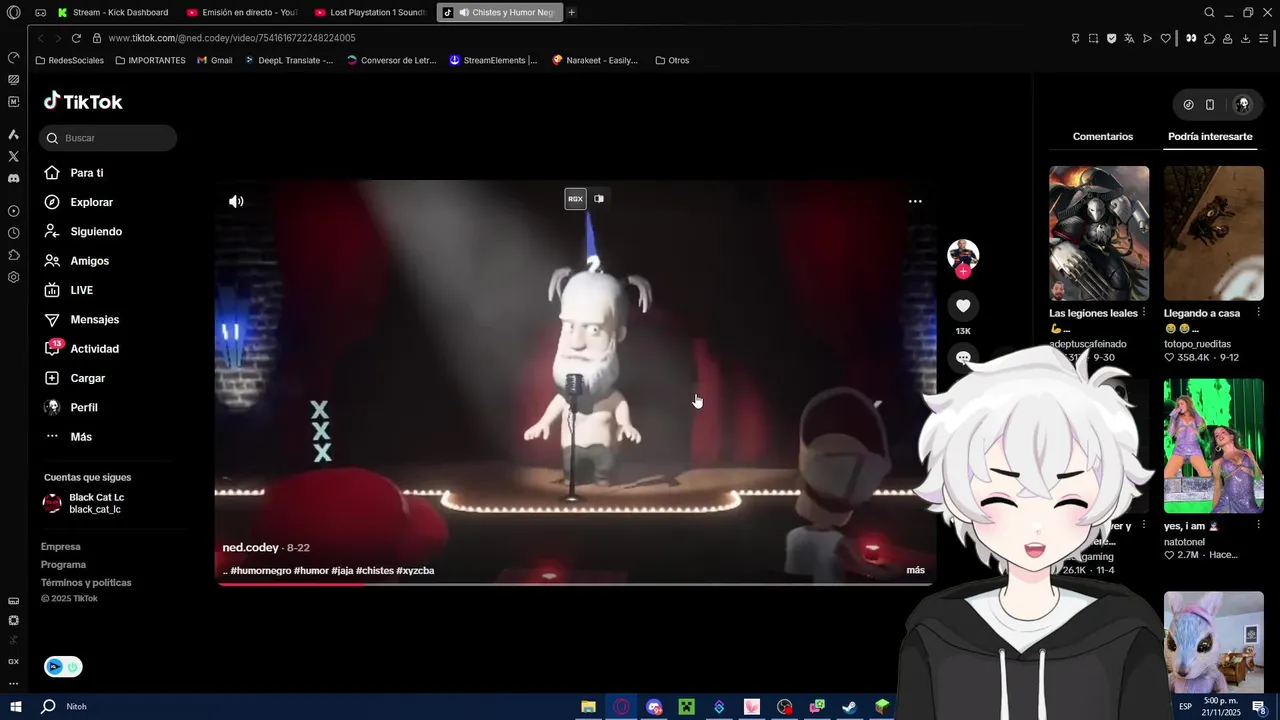Switch to the Emisión en directo YouTube tab
The image size is (1280, 720).
[243, 12]
